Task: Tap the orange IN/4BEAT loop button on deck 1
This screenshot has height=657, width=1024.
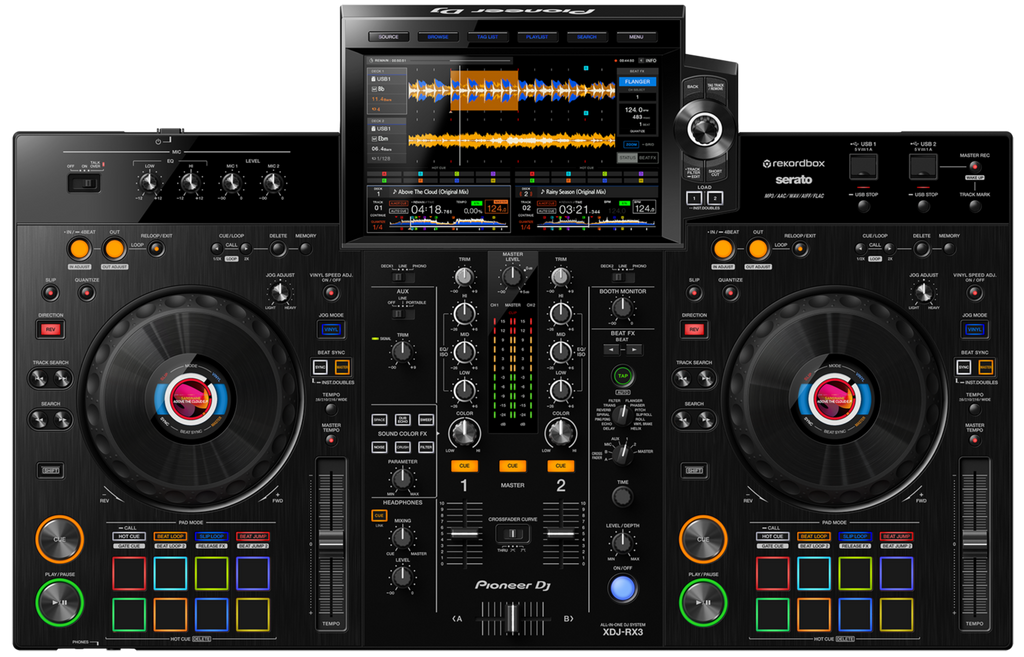Action: click(x=79, y=249)
